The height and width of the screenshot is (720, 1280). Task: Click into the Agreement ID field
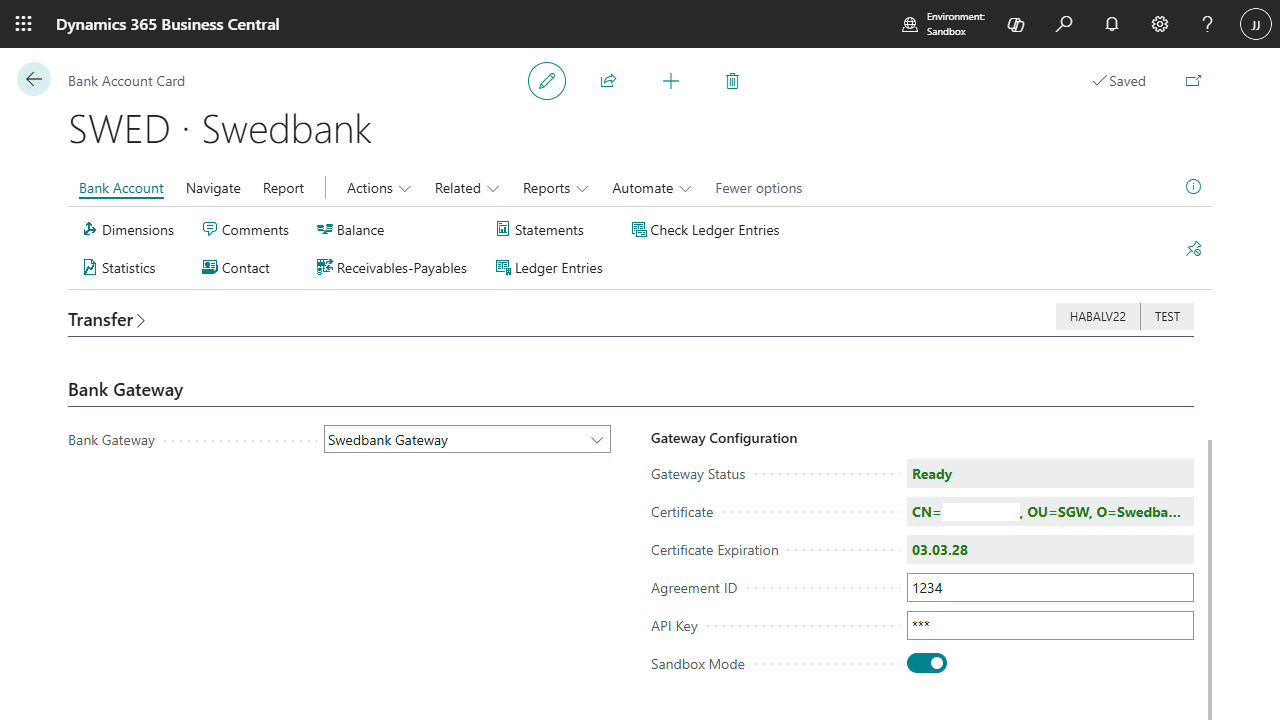[1050, 587]
